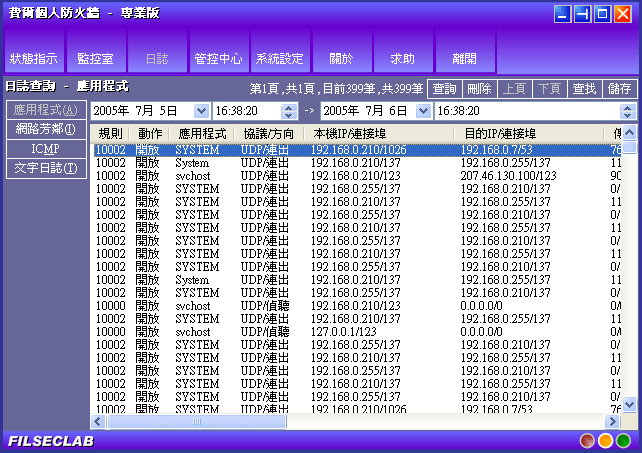Click the title bar button beside minimize
Viewport: 642px width, 453px height.
582,14
